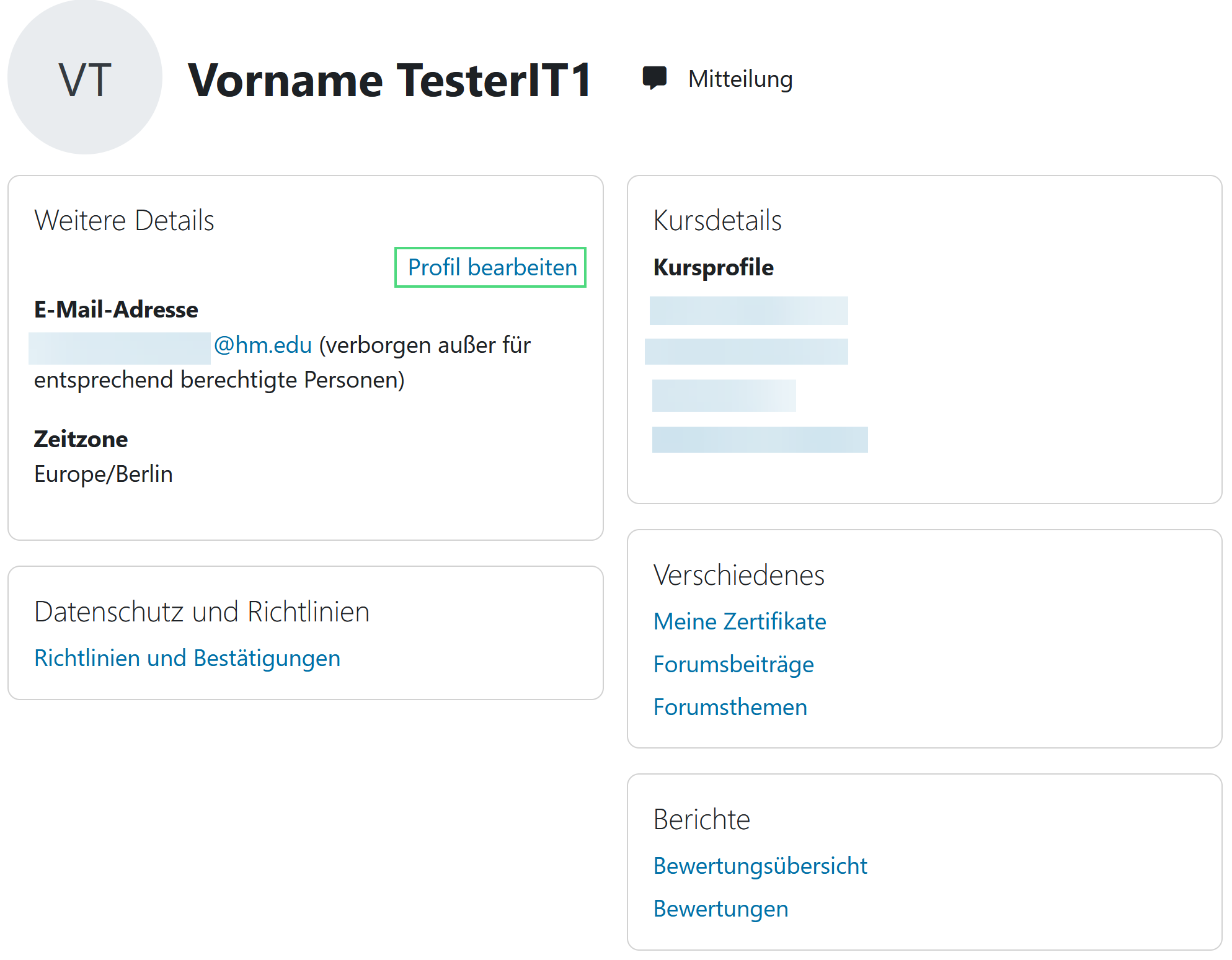This screenshot has height=960, width=1232.
Task: Click the VT avatar circle
Action: [85, 78]
